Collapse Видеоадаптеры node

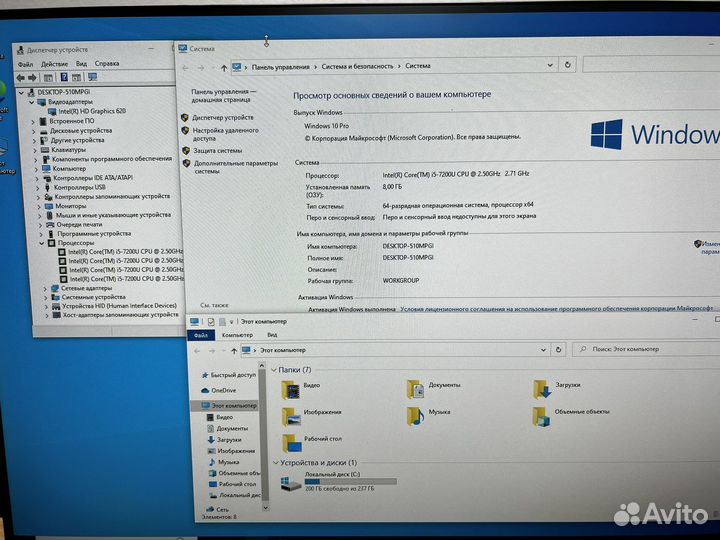click(31, 102)
